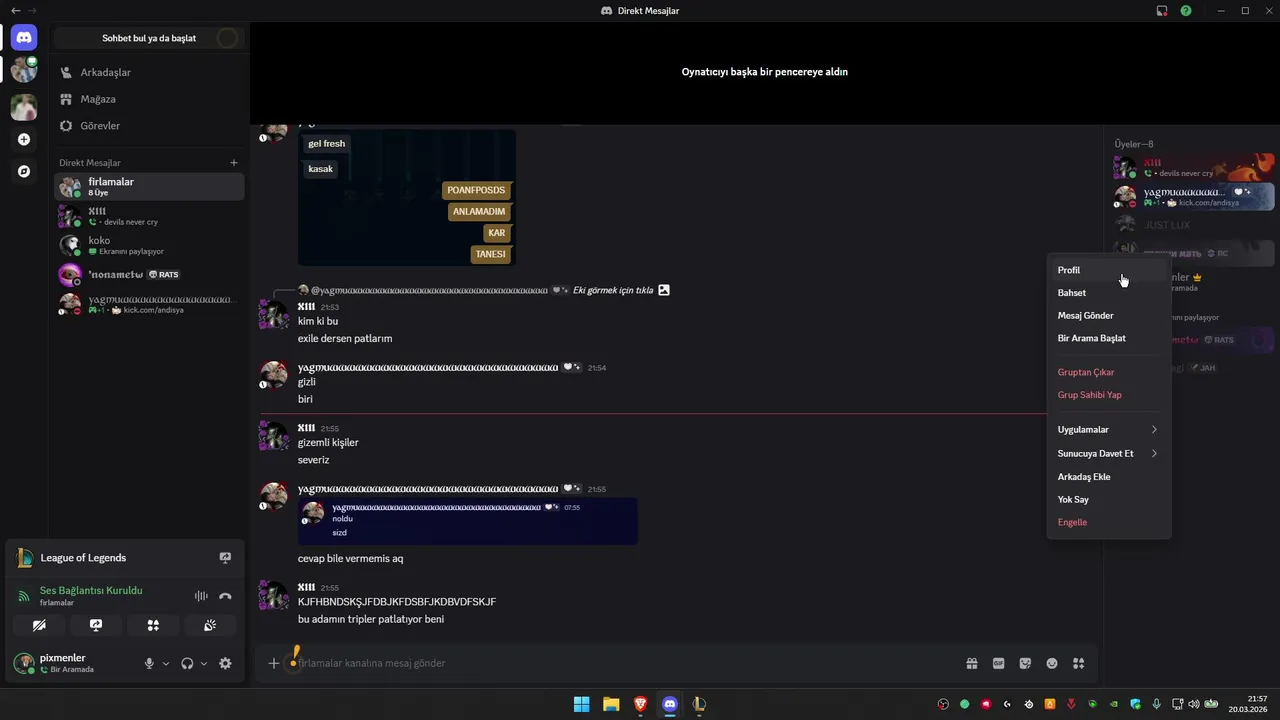Open Discord help icon in title bar

[1186, 11]
